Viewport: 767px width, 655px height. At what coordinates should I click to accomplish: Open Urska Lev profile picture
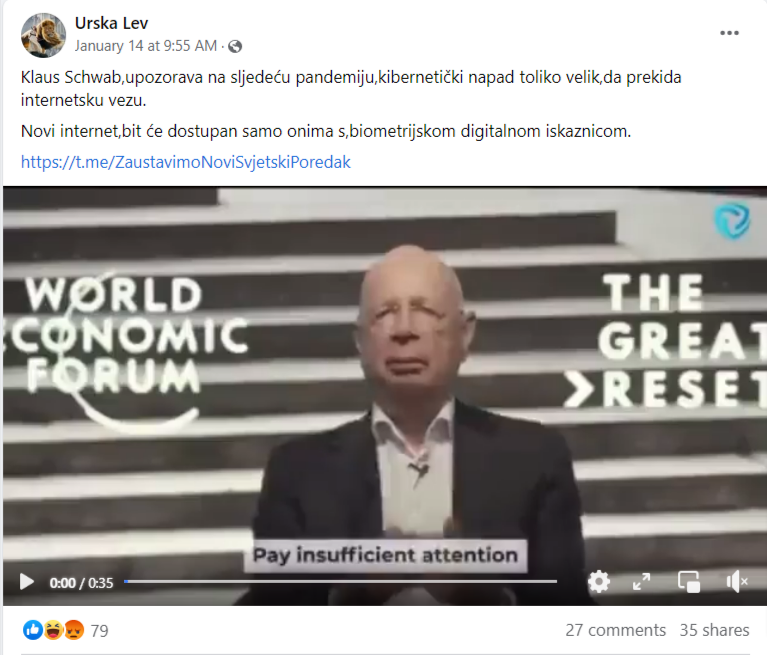click(43, 35)
